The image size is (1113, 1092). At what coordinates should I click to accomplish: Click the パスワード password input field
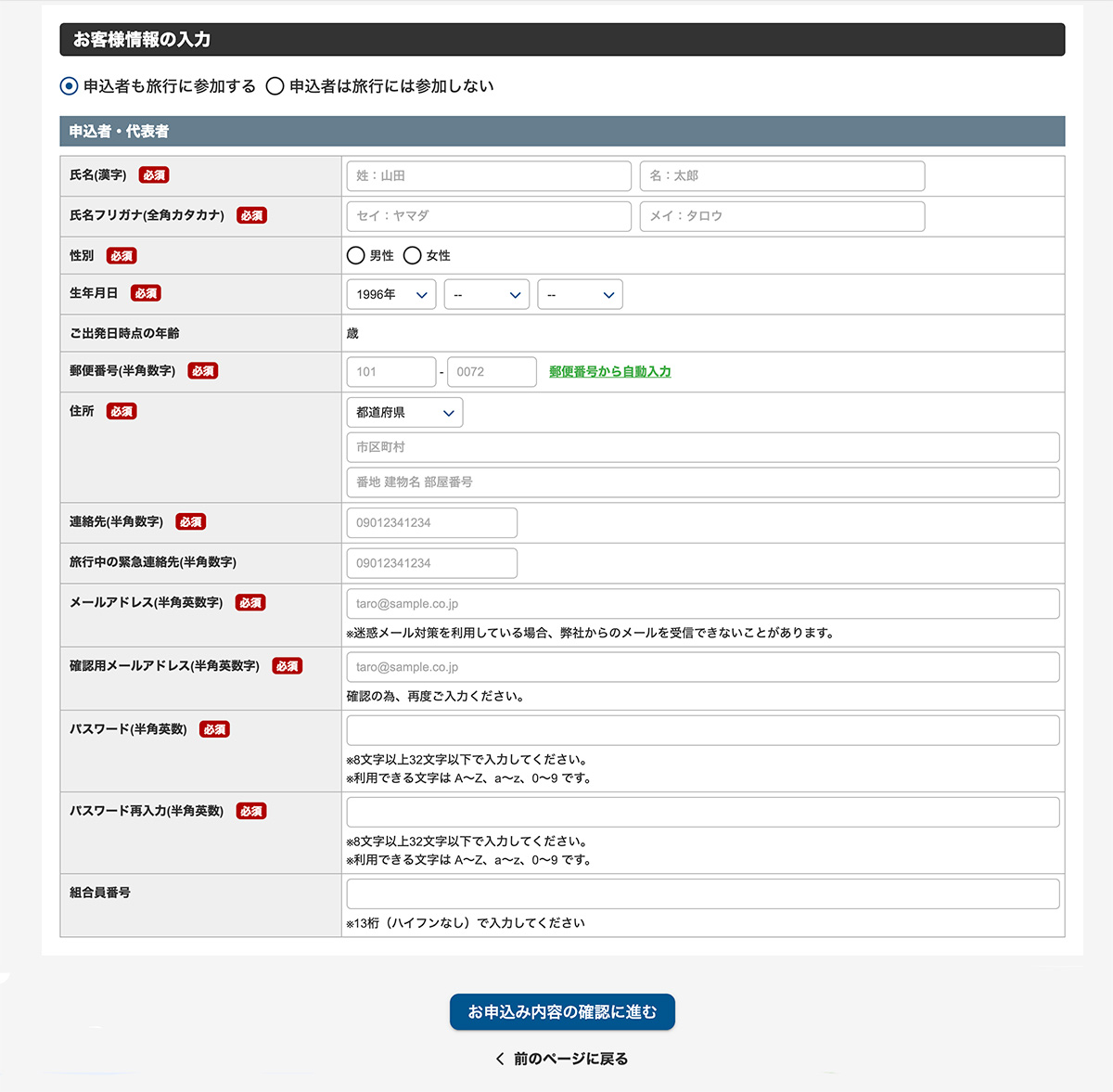[x=701, y=730]
